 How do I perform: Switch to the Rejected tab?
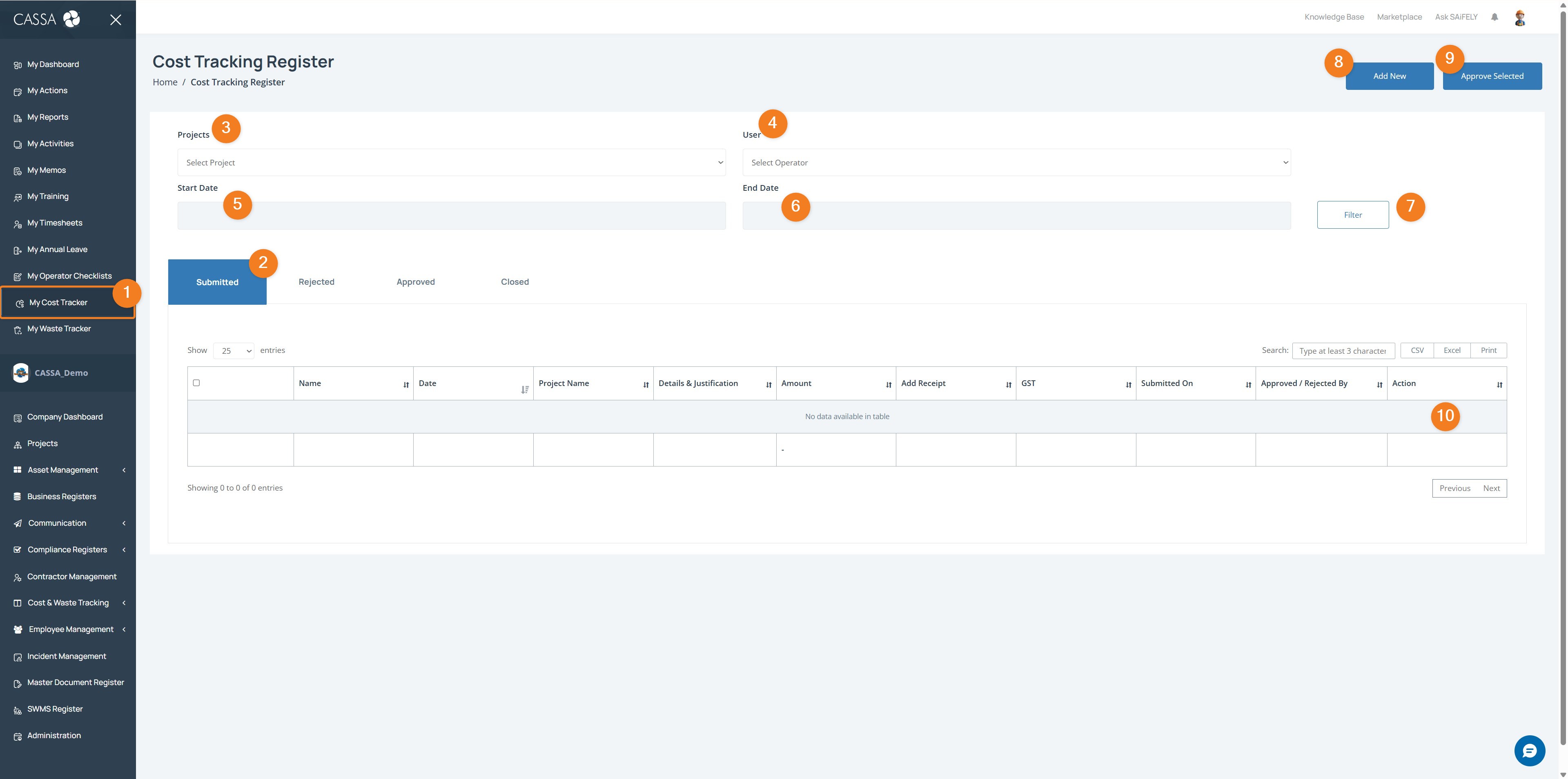point(316,281)
